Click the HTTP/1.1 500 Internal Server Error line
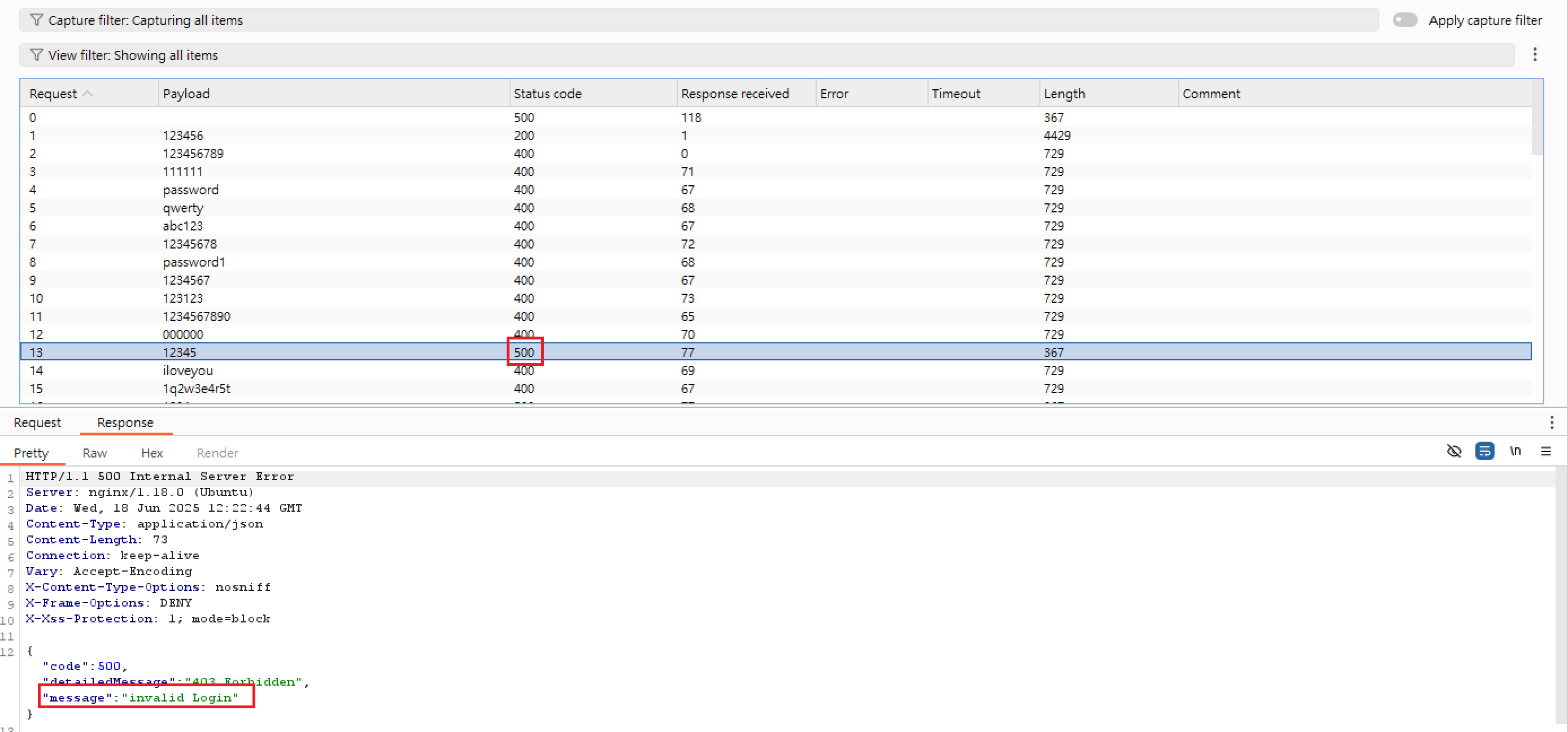 (x=159, y=477)
